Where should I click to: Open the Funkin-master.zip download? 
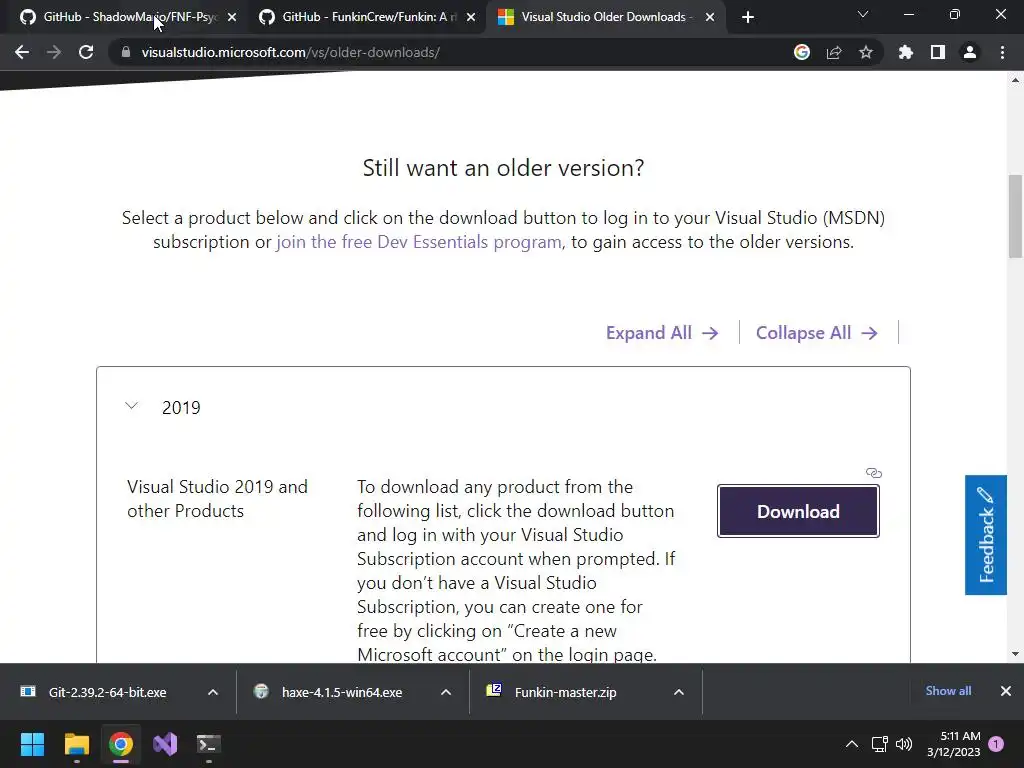[x=565, y=692]
